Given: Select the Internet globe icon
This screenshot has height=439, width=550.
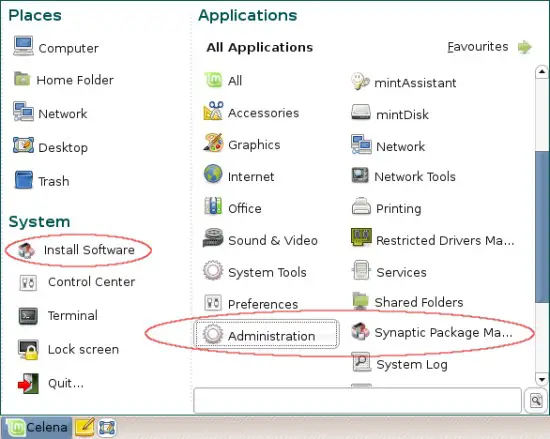Looking at the screenshot, I should [x=213, y=174].
